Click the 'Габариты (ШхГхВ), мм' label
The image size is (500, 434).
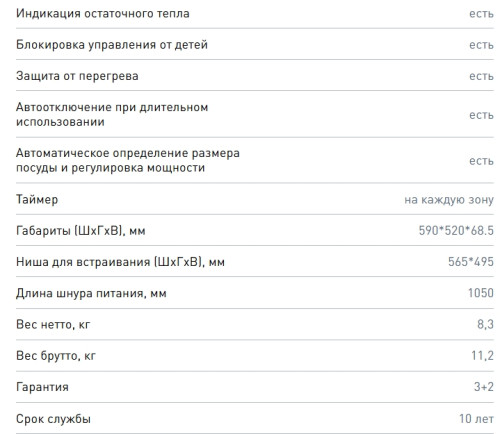pyautogui.click(x=81, y=231)
